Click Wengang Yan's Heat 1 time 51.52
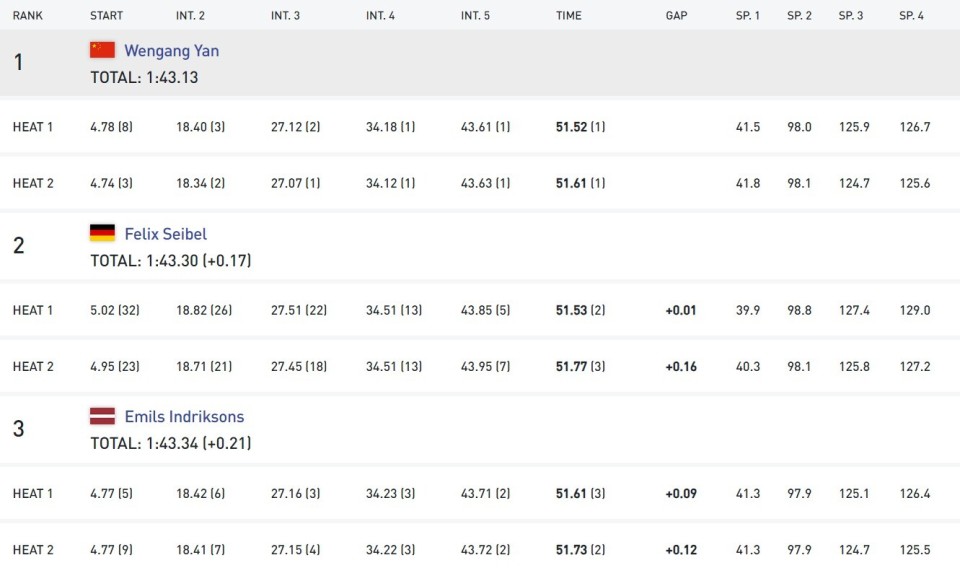The width and height of the screenshot is (960, 568). coord(572,127)
